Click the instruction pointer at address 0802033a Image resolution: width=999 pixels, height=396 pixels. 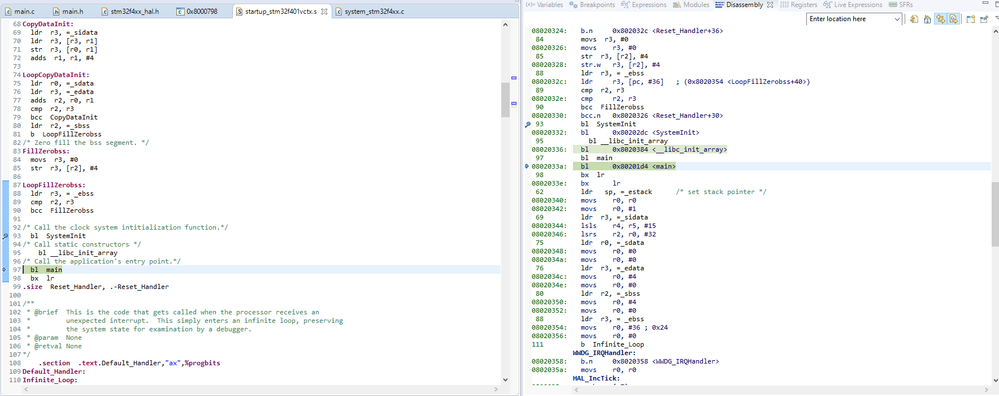[x=527, y=166]
